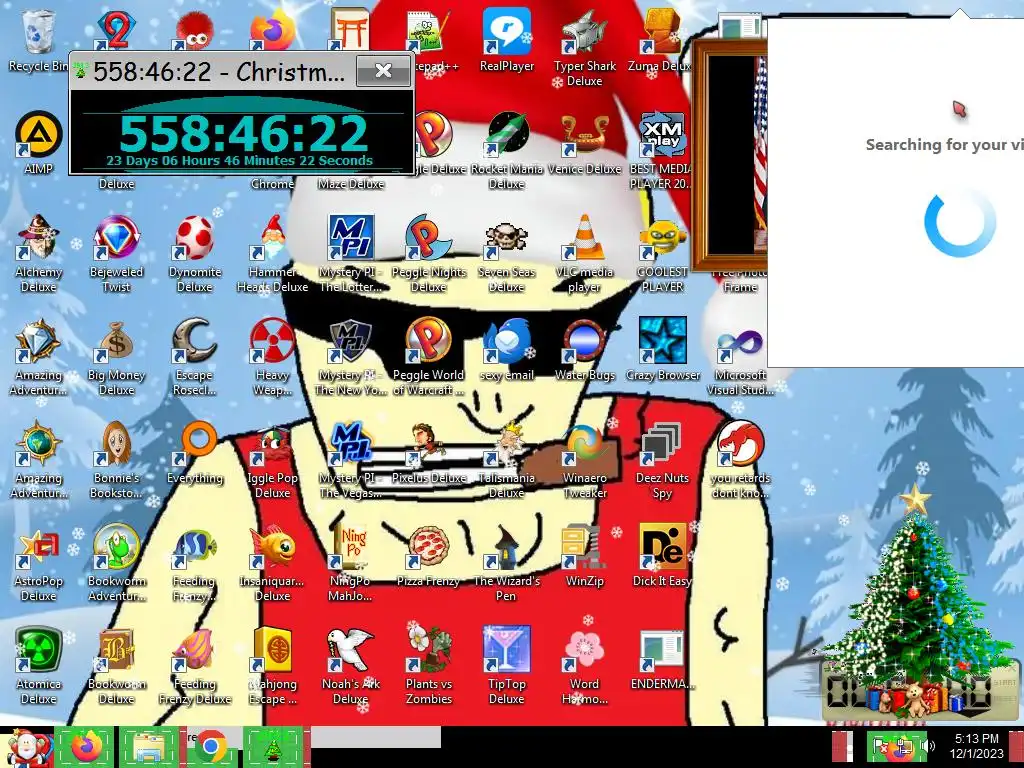The height and width of the screenshot is (768, 1024).
Task: Open Chrome from the taskbar
Action: [211, 747]
